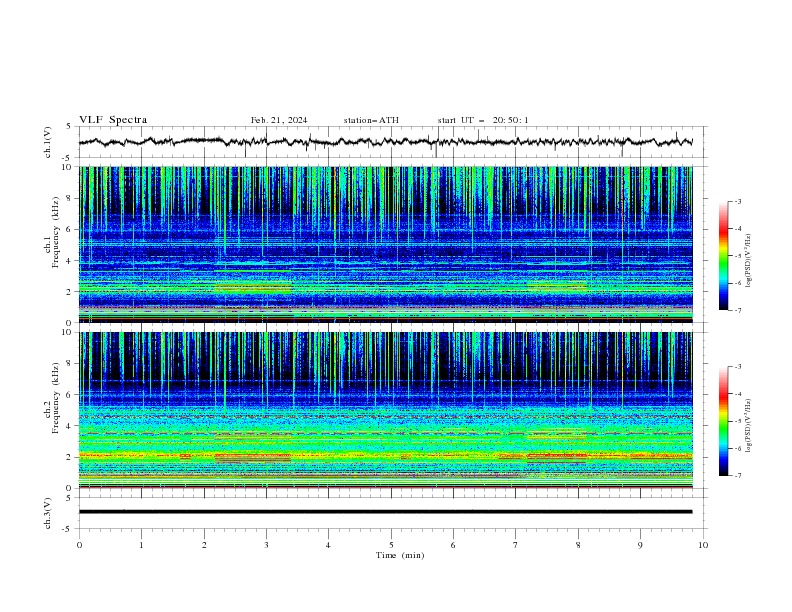Click the color bar beside ch.1 spectrogram
792x612 pixels.
723,256
